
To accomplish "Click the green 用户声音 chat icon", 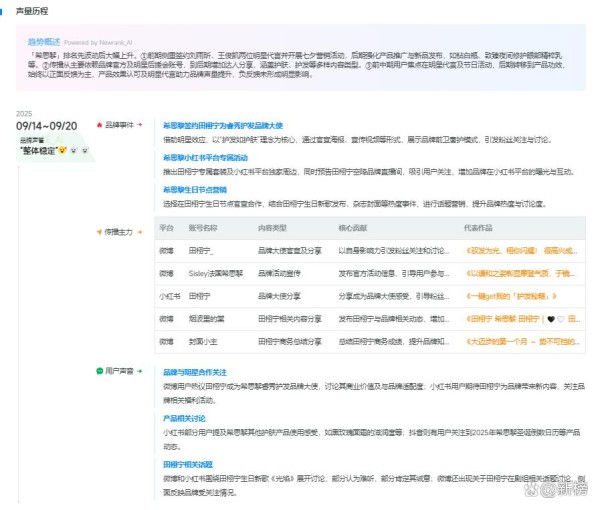I will [x=99, y=370].
